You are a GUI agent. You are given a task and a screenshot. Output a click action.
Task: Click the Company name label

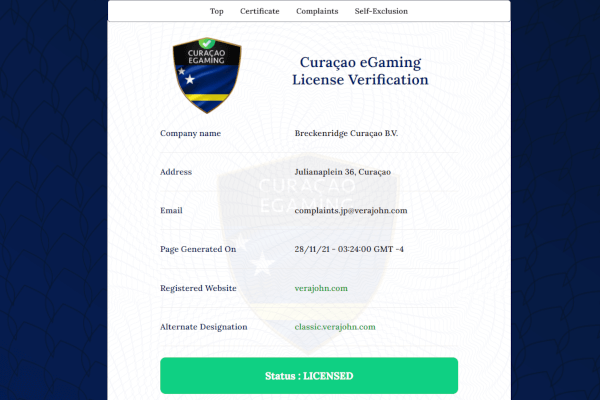click(x=191, y=133)
